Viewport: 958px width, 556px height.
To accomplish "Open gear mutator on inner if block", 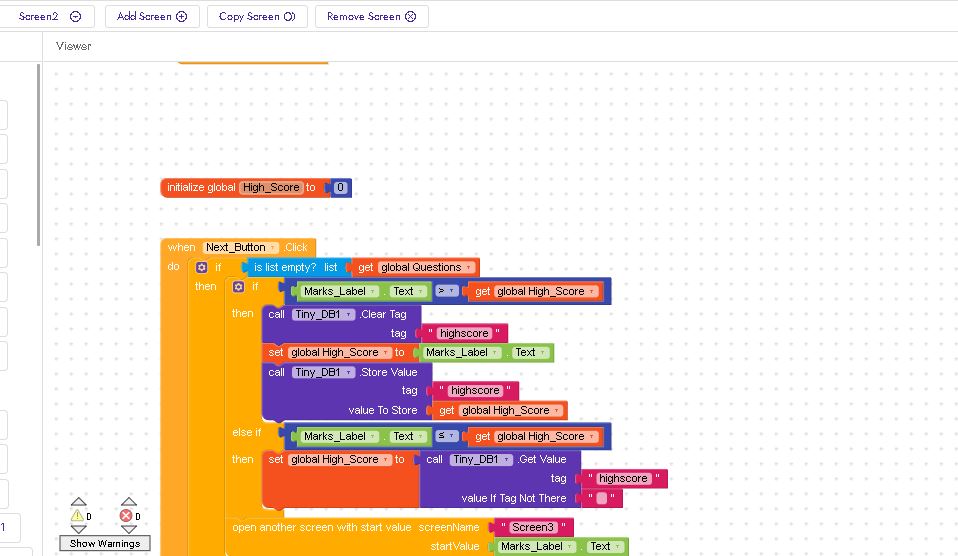I will point(238,287).
